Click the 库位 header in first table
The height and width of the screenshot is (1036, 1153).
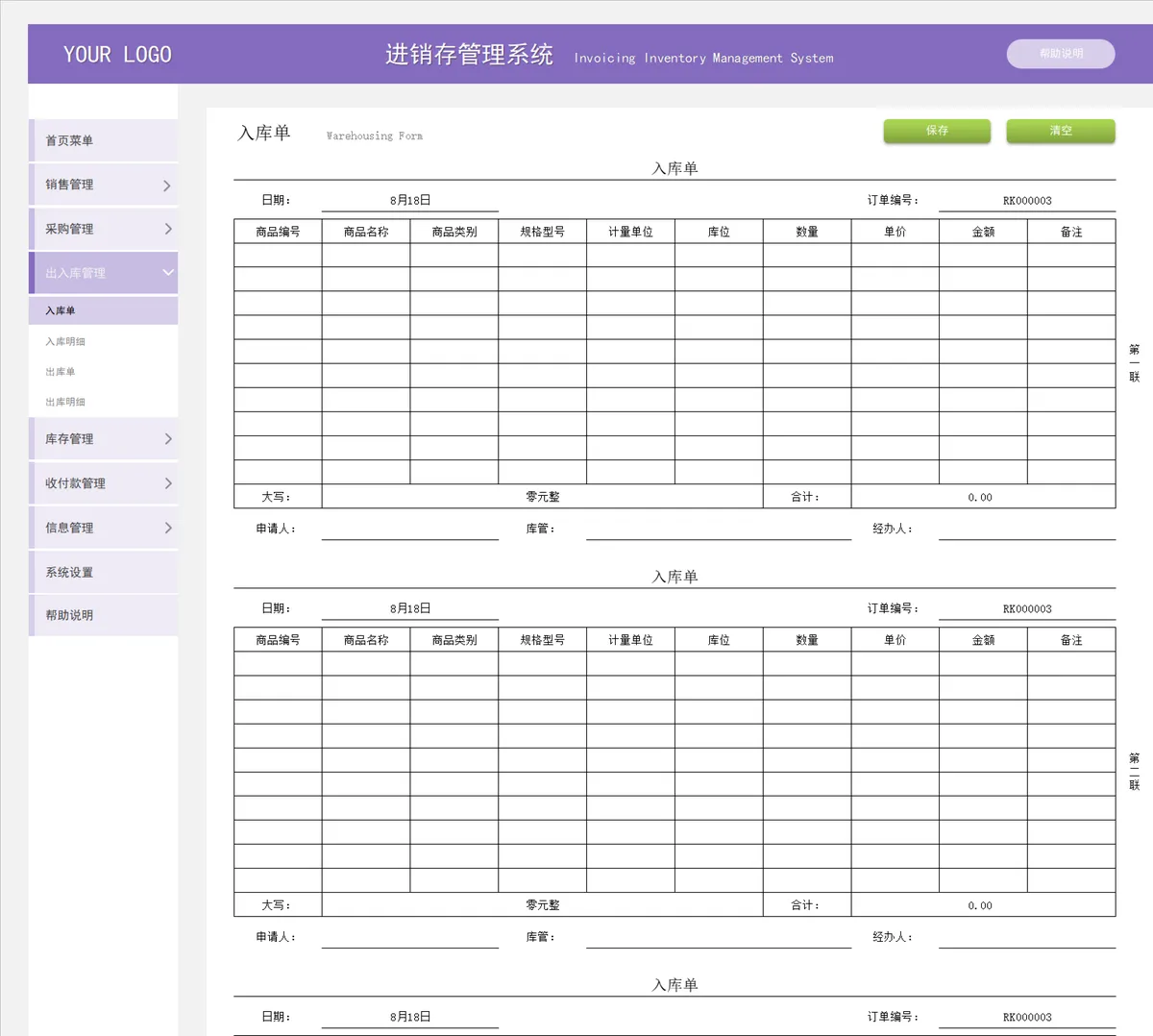719,232
